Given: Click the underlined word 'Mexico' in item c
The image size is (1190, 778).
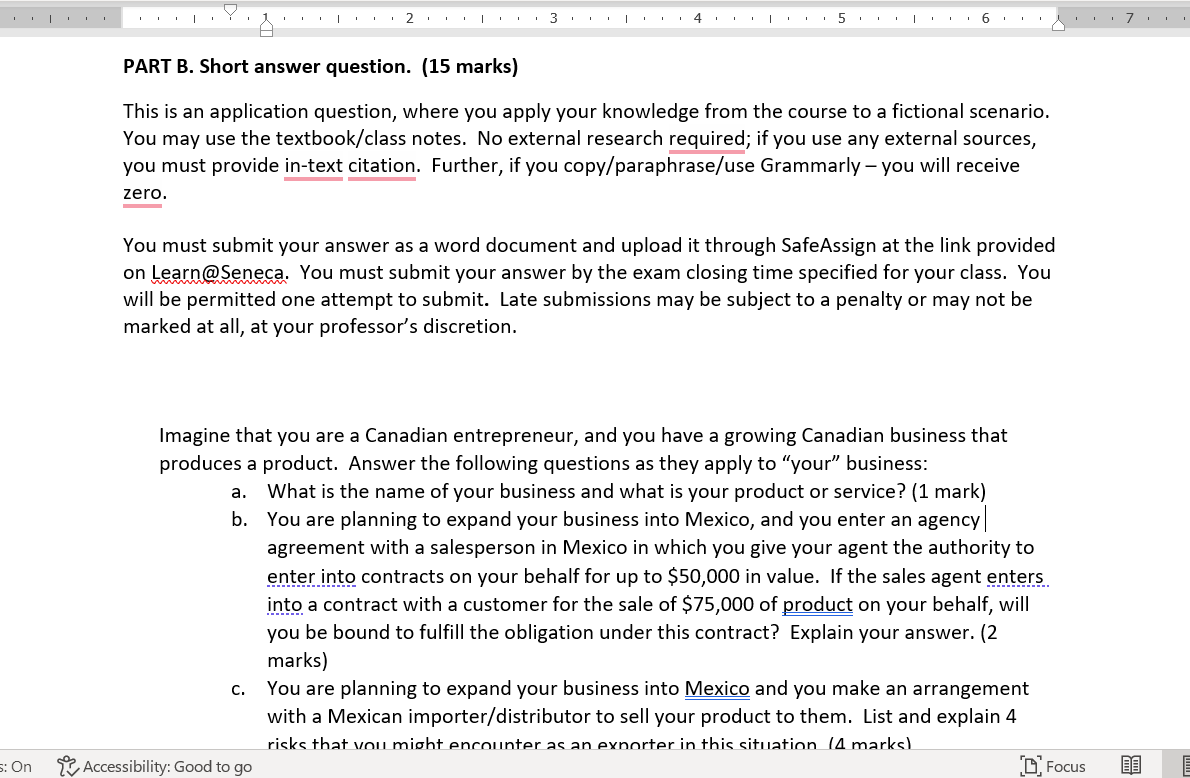Looking at the screenshot, I should tap(717, 688).
